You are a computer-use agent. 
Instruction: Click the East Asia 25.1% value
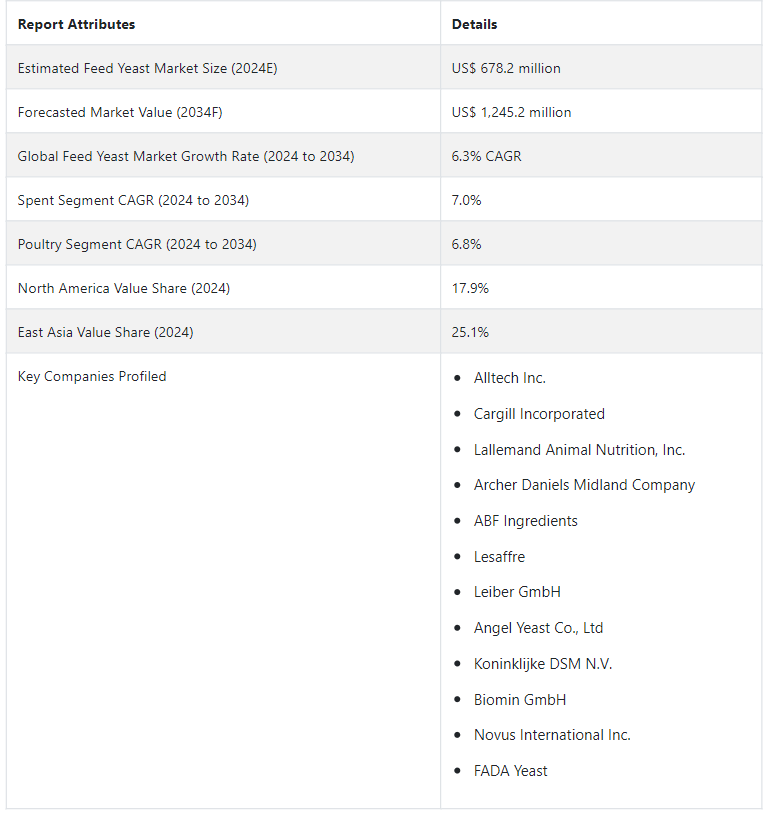(x=470, y=332)
